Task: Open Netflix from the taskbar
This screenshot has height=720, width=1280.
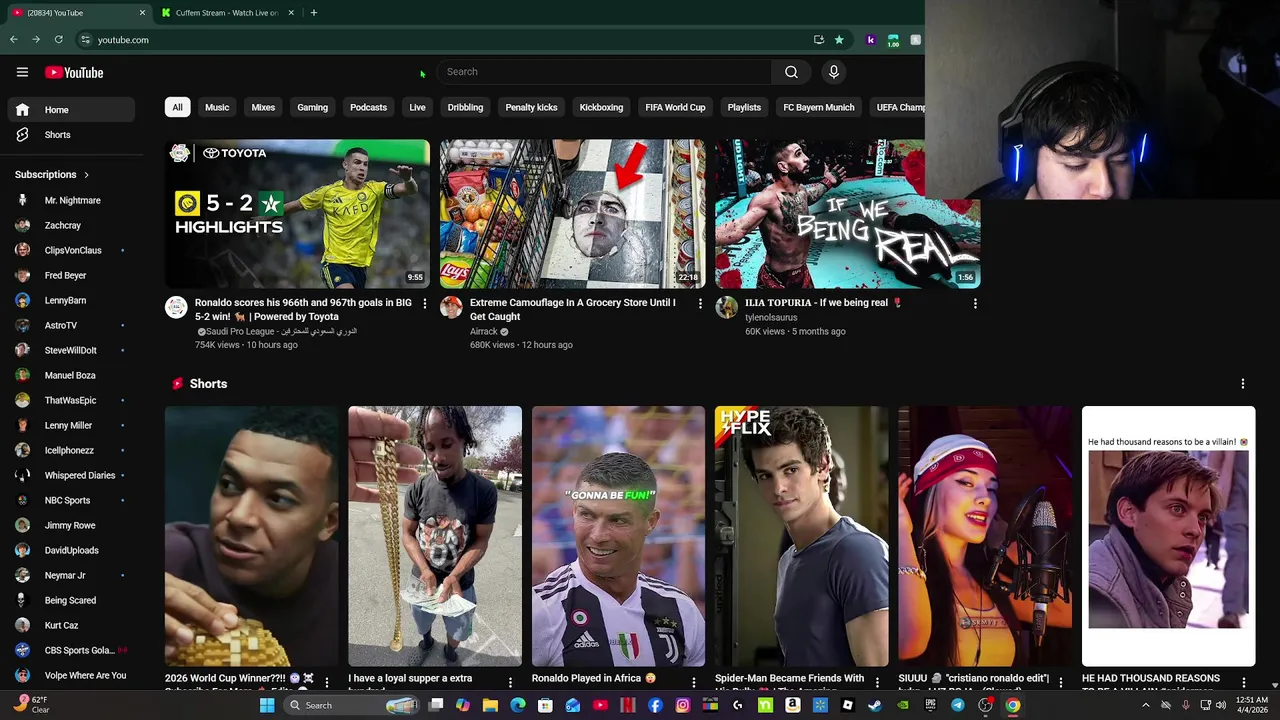Action: (x=627, y=705)
